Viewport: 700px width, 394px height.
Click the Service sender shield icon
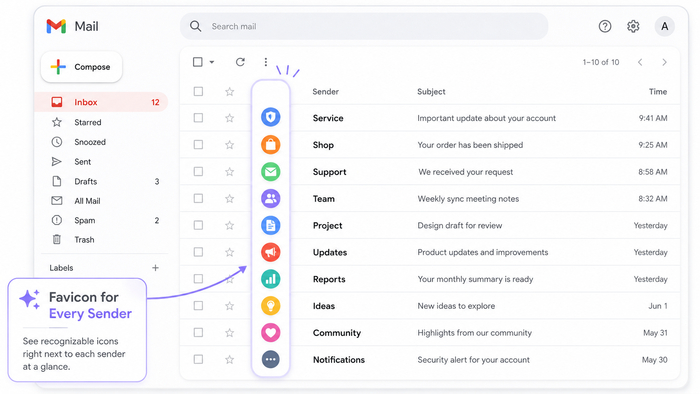coord(271,117)
